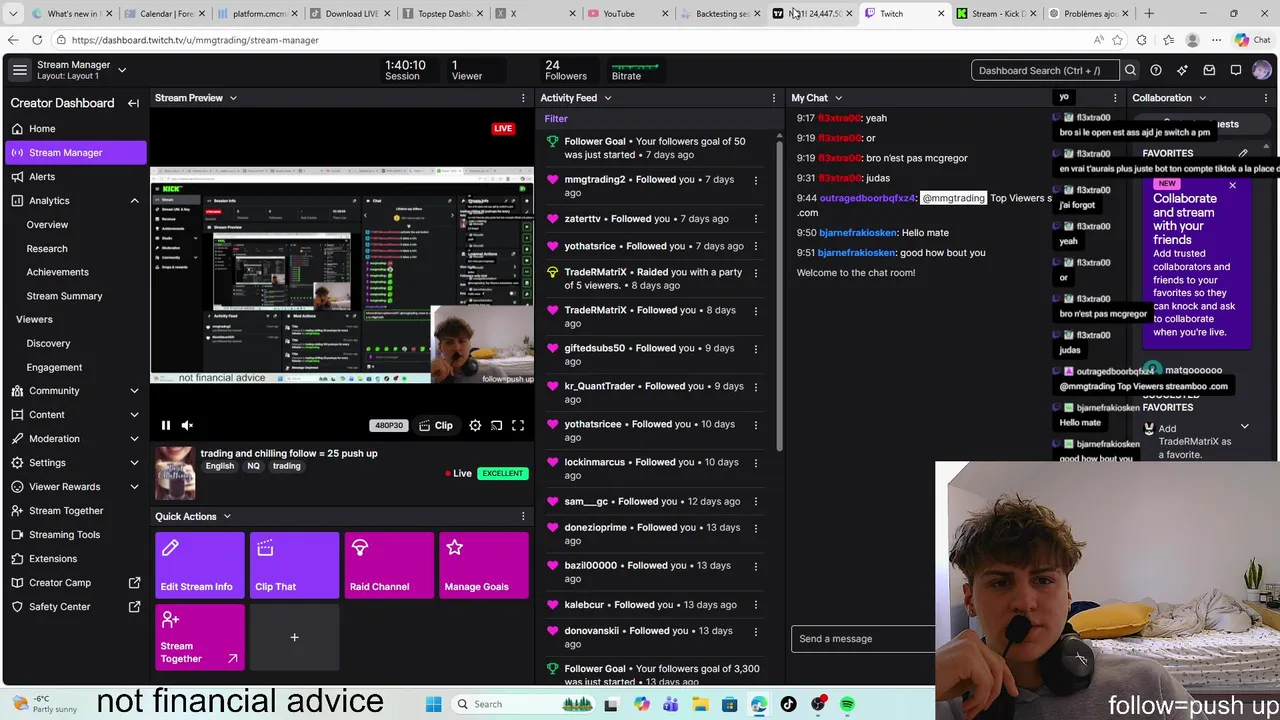Open TikTok from the Windows taskbar
This screenshot has height=720, width=1280.
(x=788, y=704)
